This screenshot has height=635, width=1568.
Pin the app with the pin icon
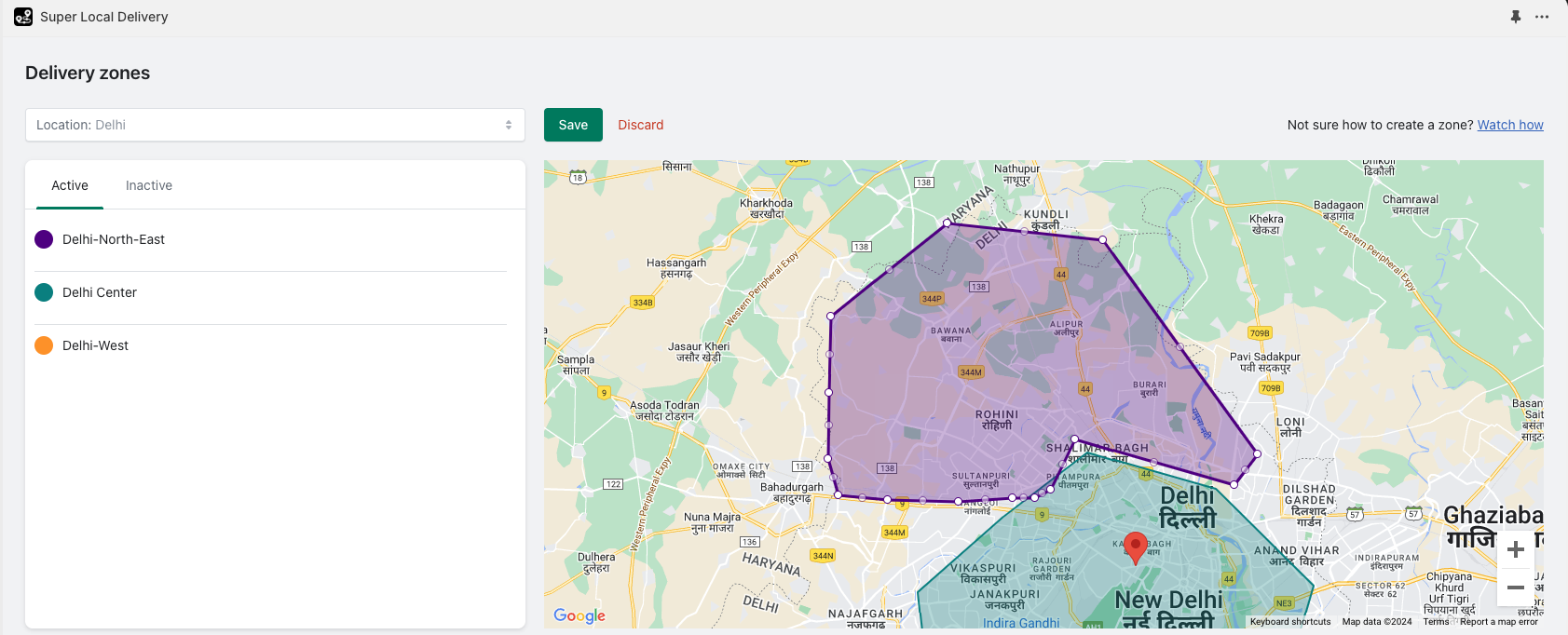click(x=1516, y=17)
